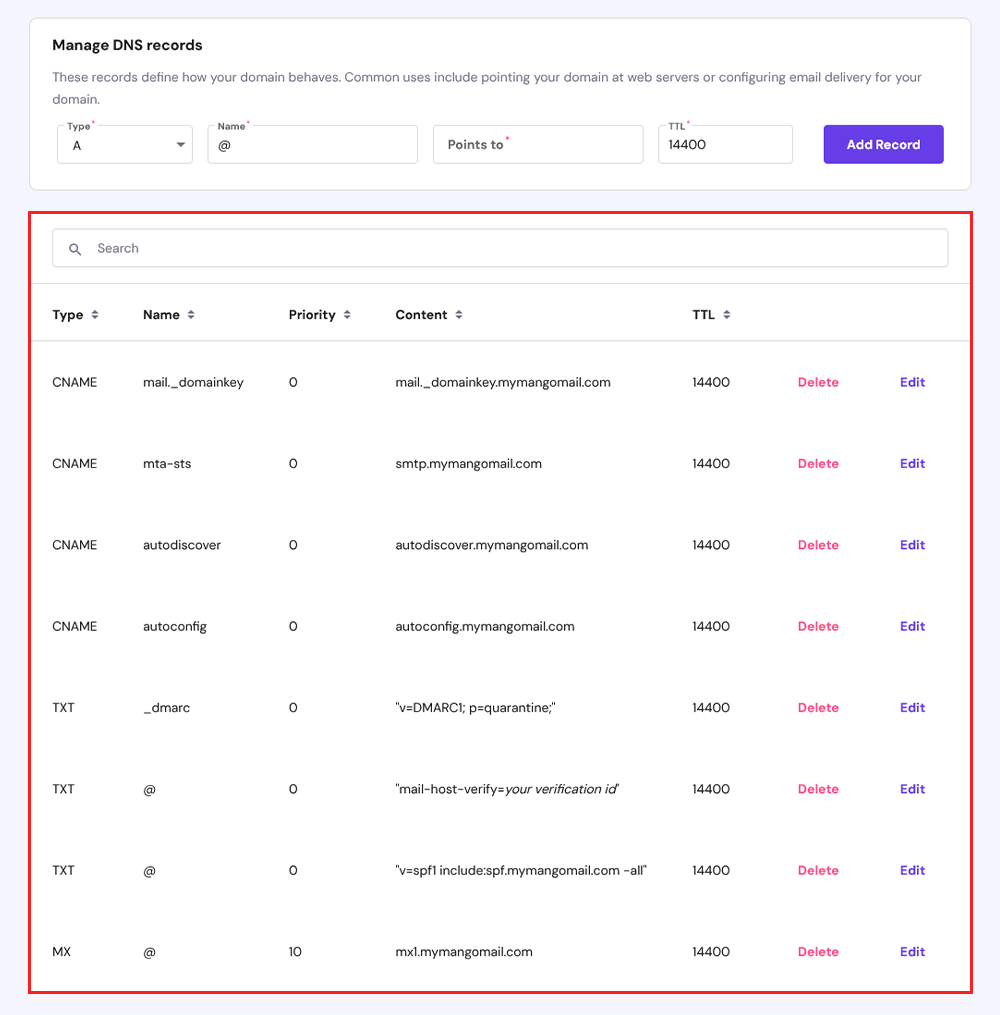The image size is (1000, 1015).
Task: Delete the _dmarc TXT record
Action: [x=818, y=708]
